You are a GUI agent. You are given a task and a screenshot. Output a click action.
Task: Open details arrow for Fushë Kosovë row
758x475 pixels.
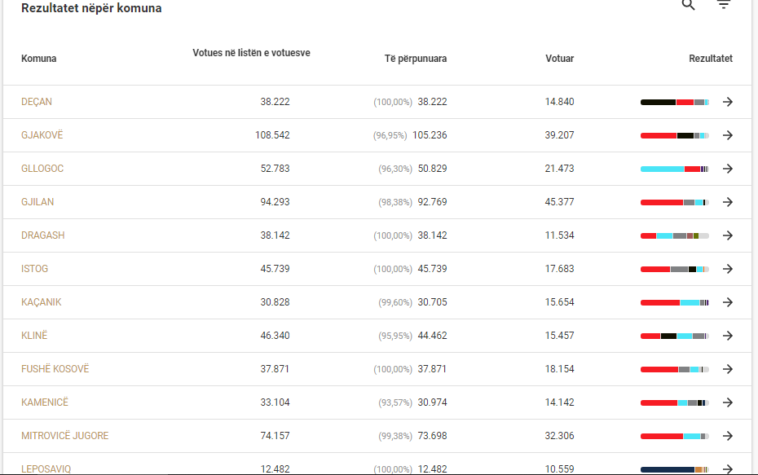[728, 369]
